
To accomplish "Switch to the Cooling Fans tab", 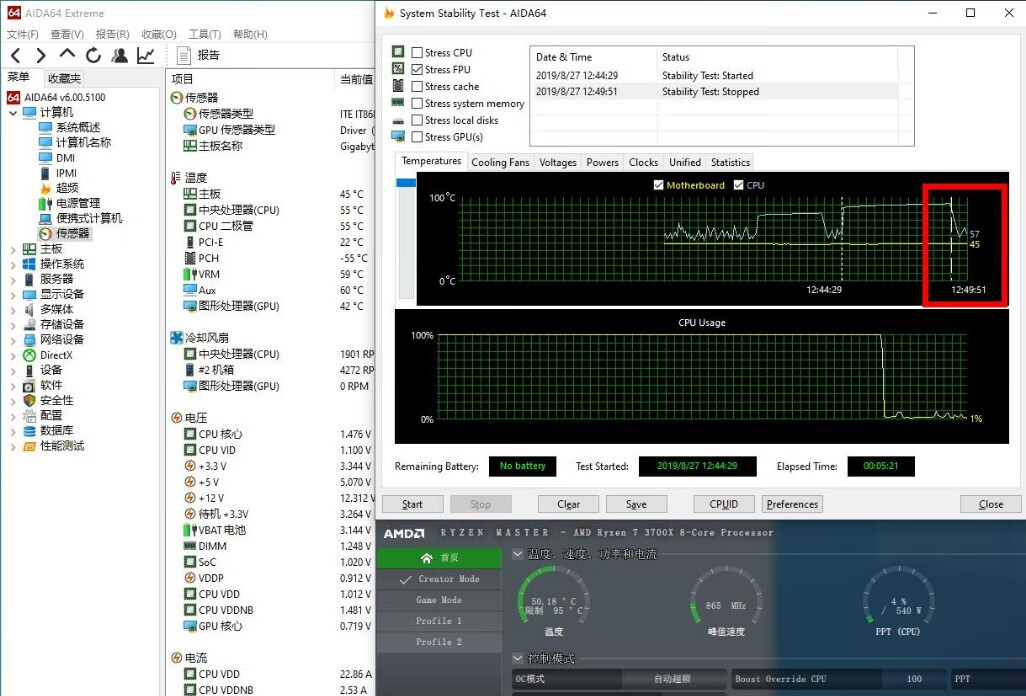I will pyautogui.click(x=500, y=162).
